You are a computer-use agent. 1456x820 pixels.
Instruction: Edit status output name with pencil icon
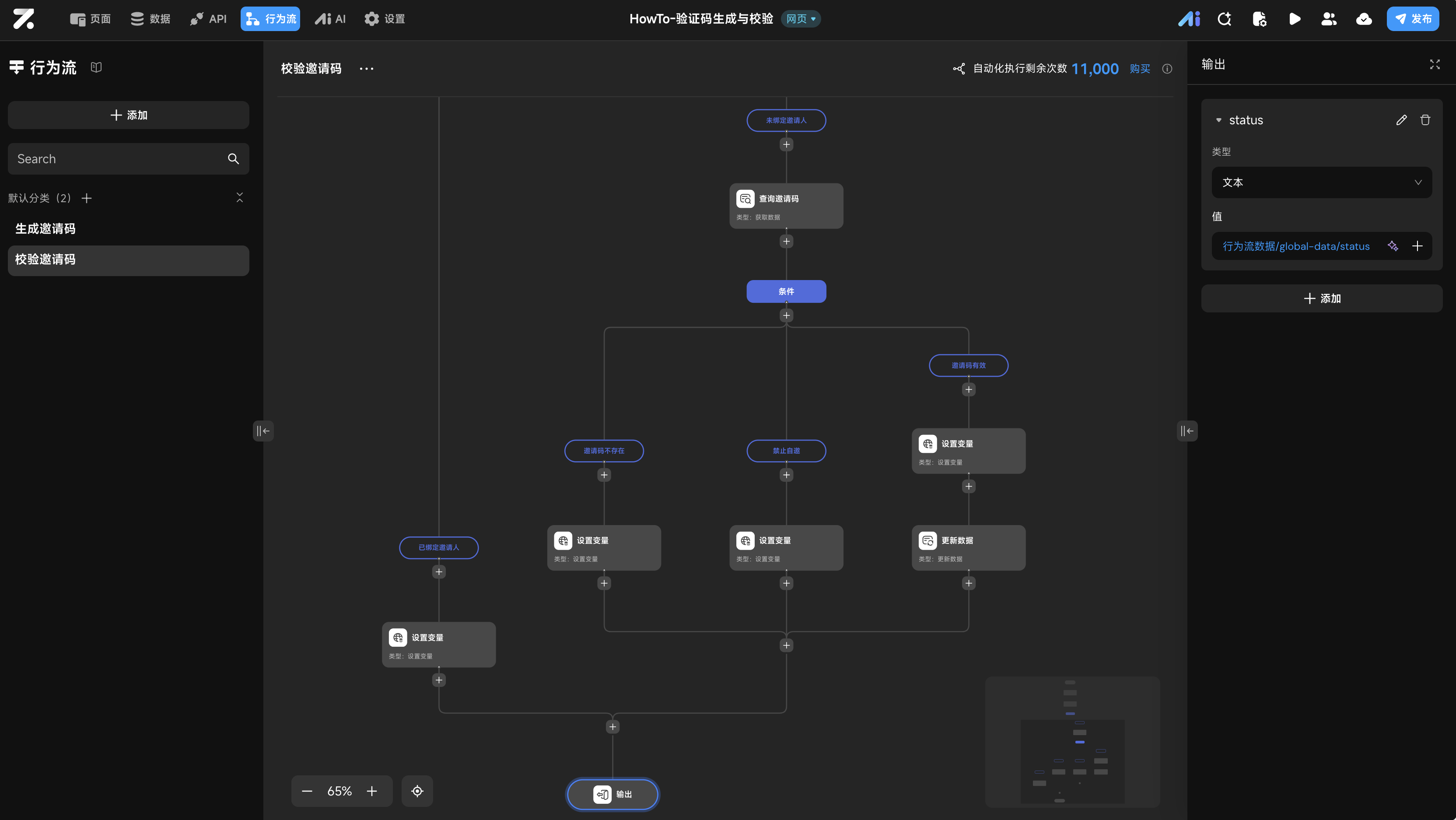(1401, 120)
